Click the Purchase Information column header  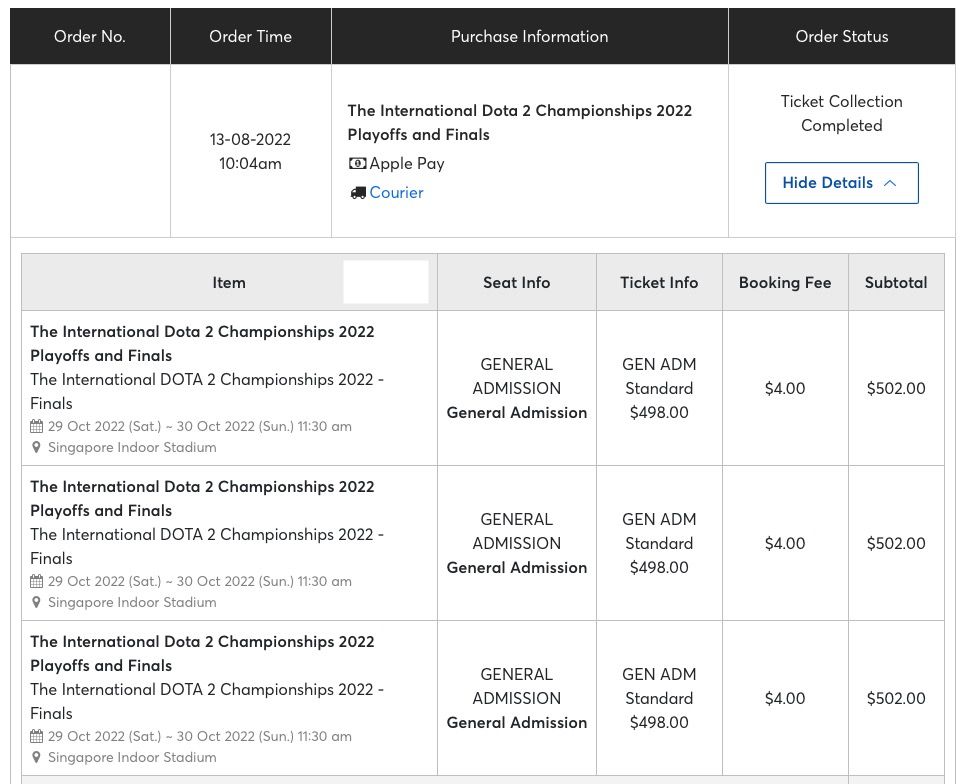coord(529,36)
